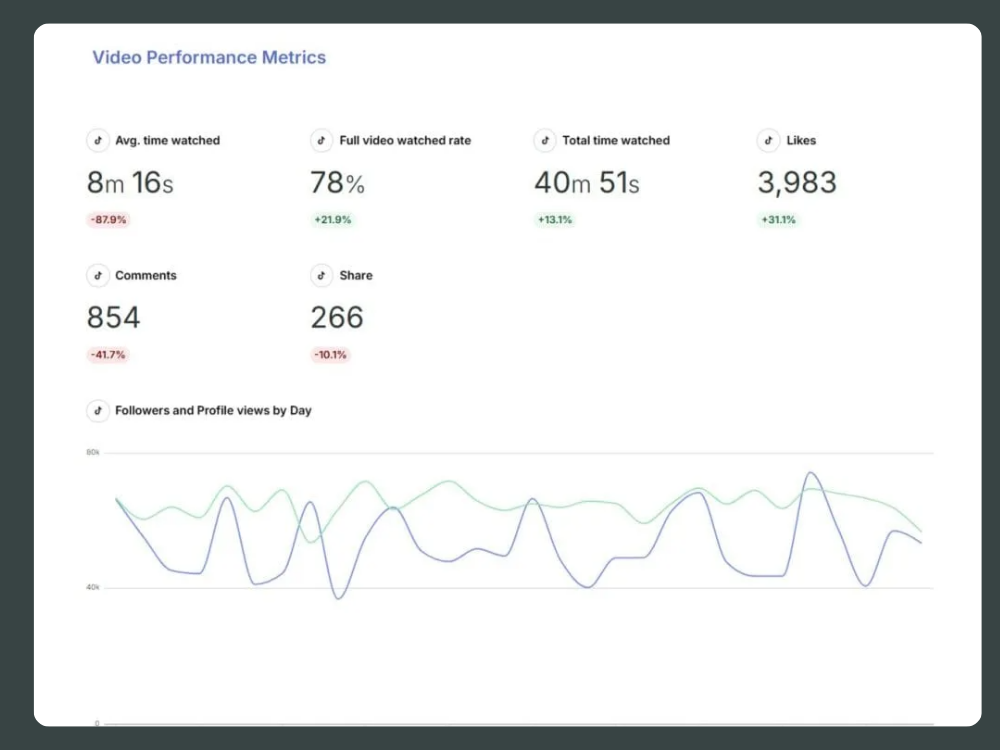The height and width of the screenshot is (750, 1000).
Task: Click the TikTok icon next to Likes
Action: click(768, 141)
